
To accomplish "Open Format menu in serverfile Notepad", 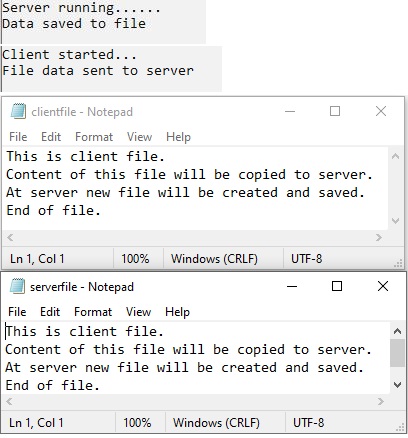I will 93,312.
